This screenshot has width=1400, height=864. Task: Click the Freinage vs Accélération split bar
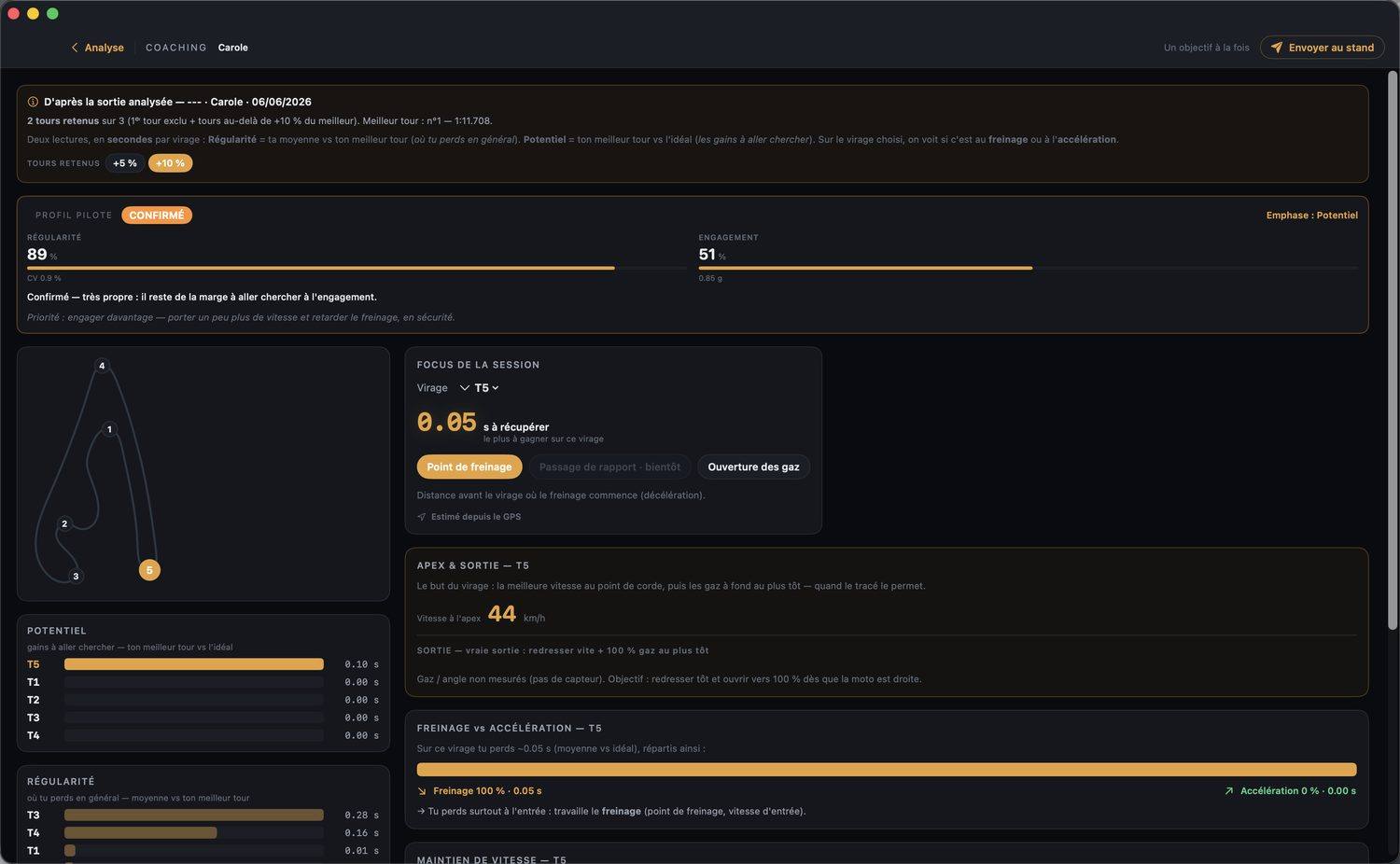click(887, 770)
